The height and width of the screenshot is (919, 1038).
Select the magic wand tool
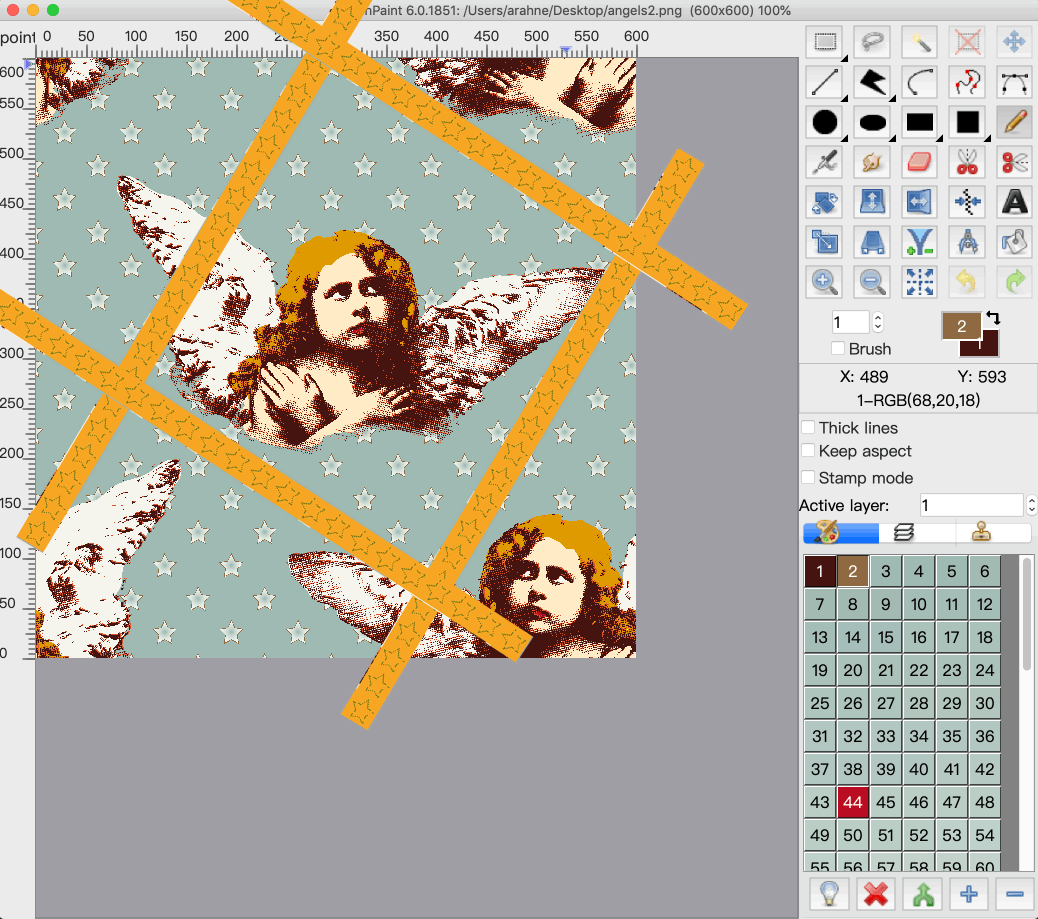click(920, 42)
